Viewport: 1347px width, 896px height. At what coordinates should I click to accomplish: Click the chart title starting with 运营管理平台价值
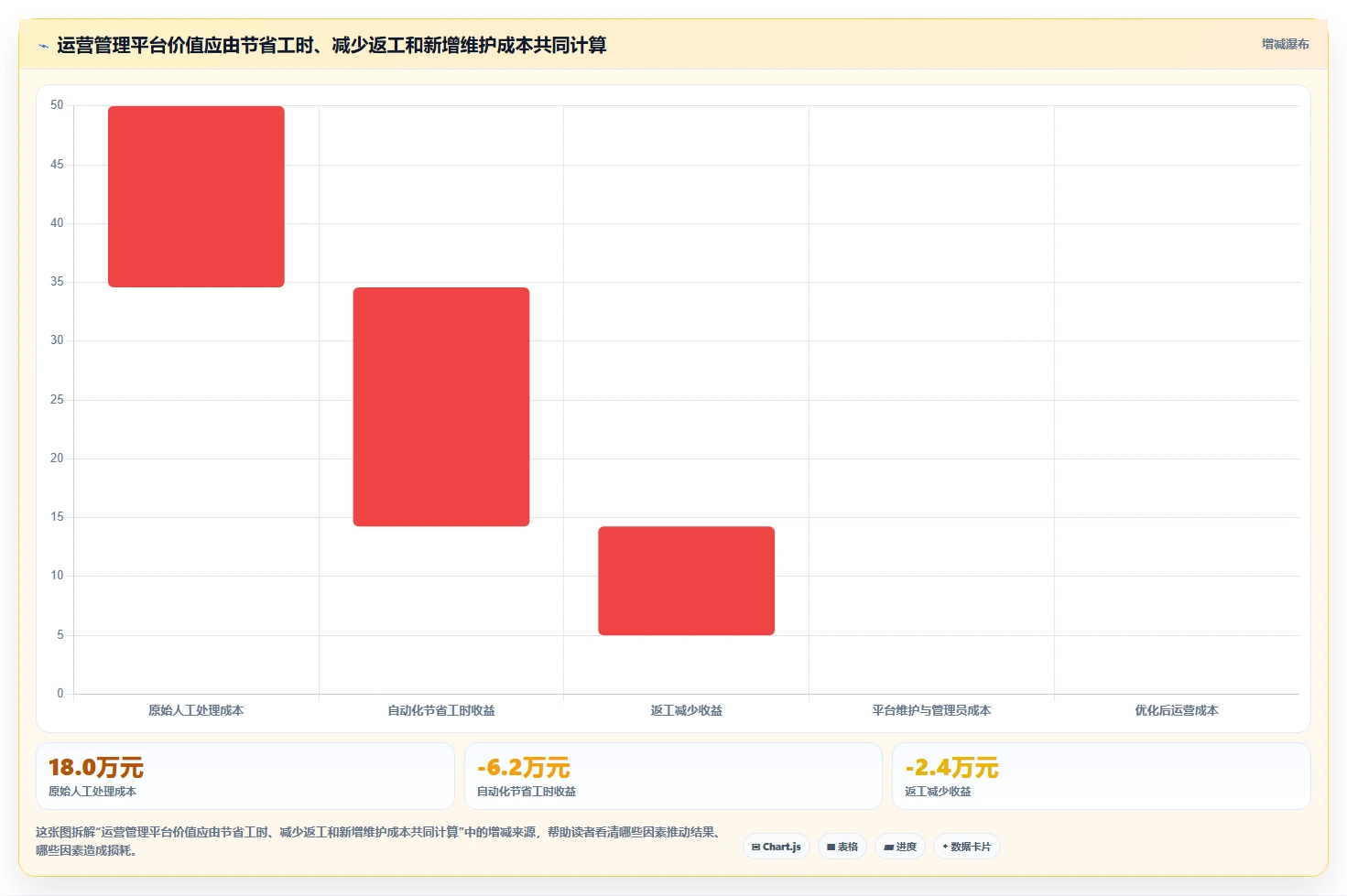coord(331,45)
